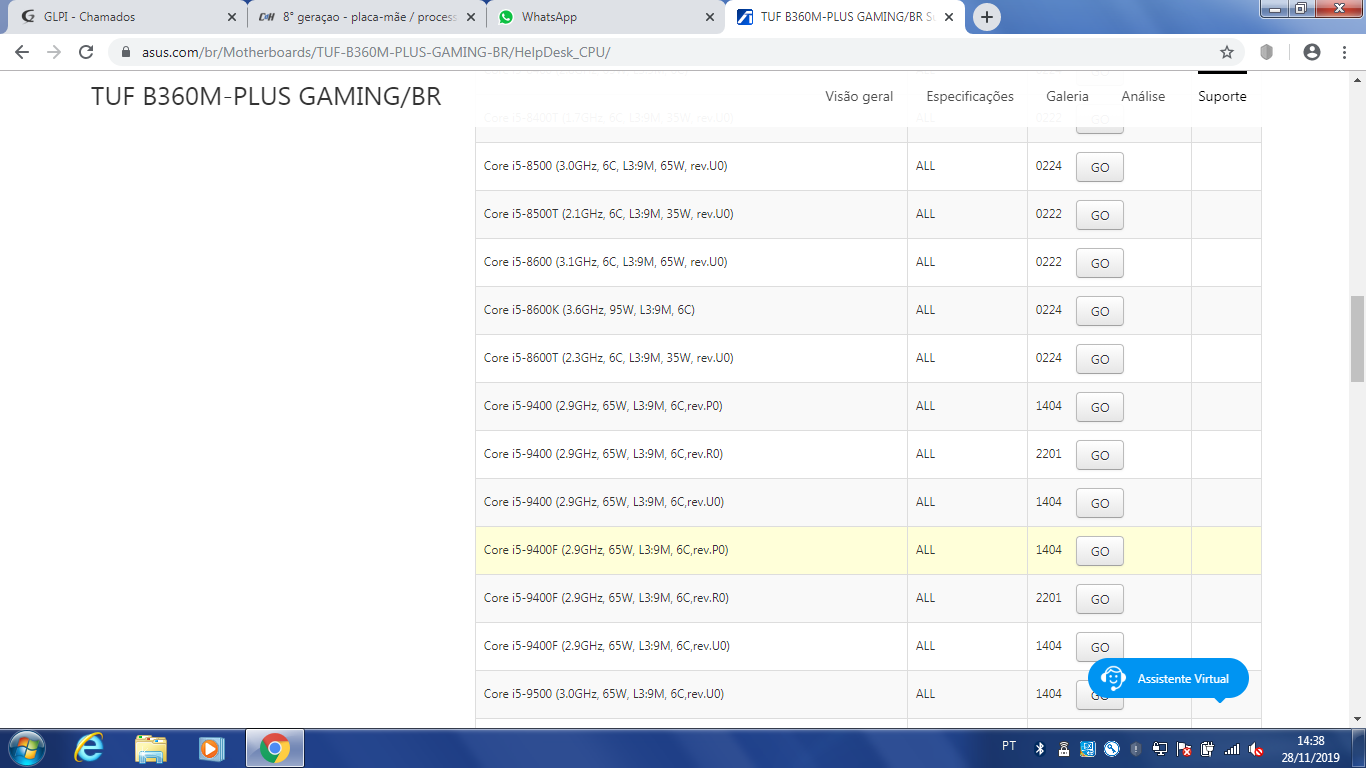Open the Análise section
1366x768 pixels.
[1143, 96]
